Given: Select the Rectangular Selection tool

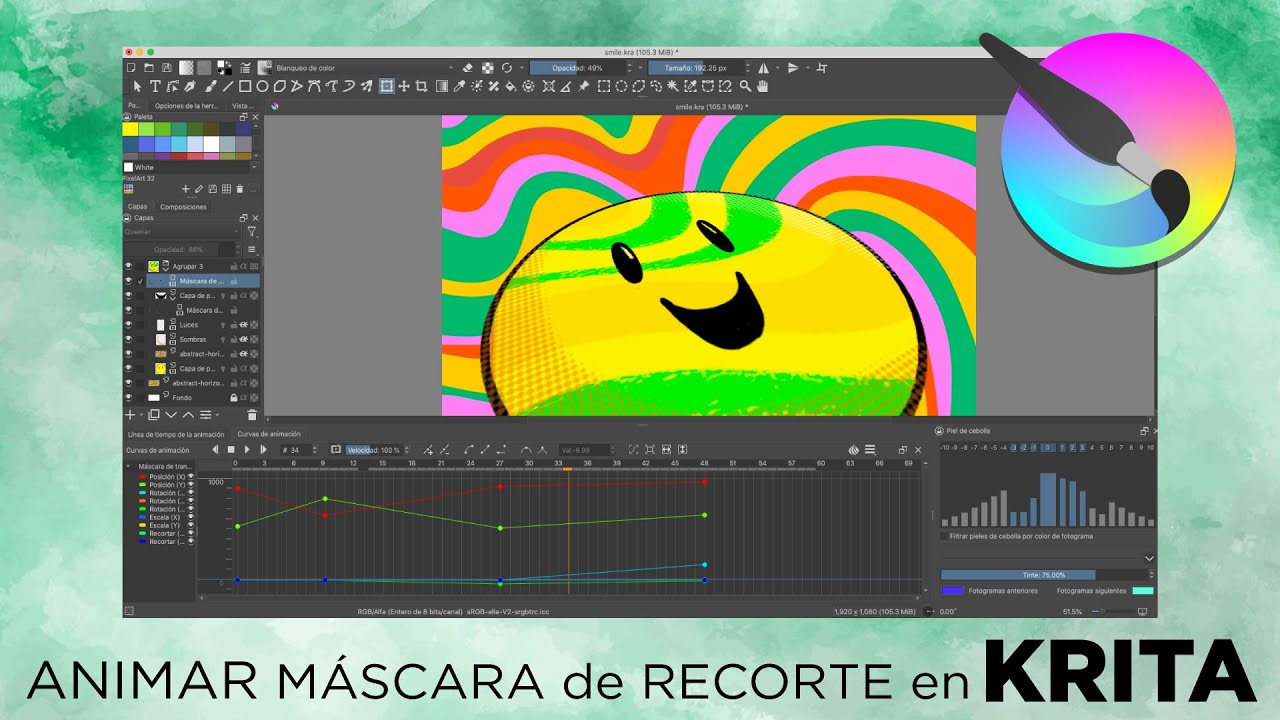Looking at the screenshot, I should [x=604, y=86].
